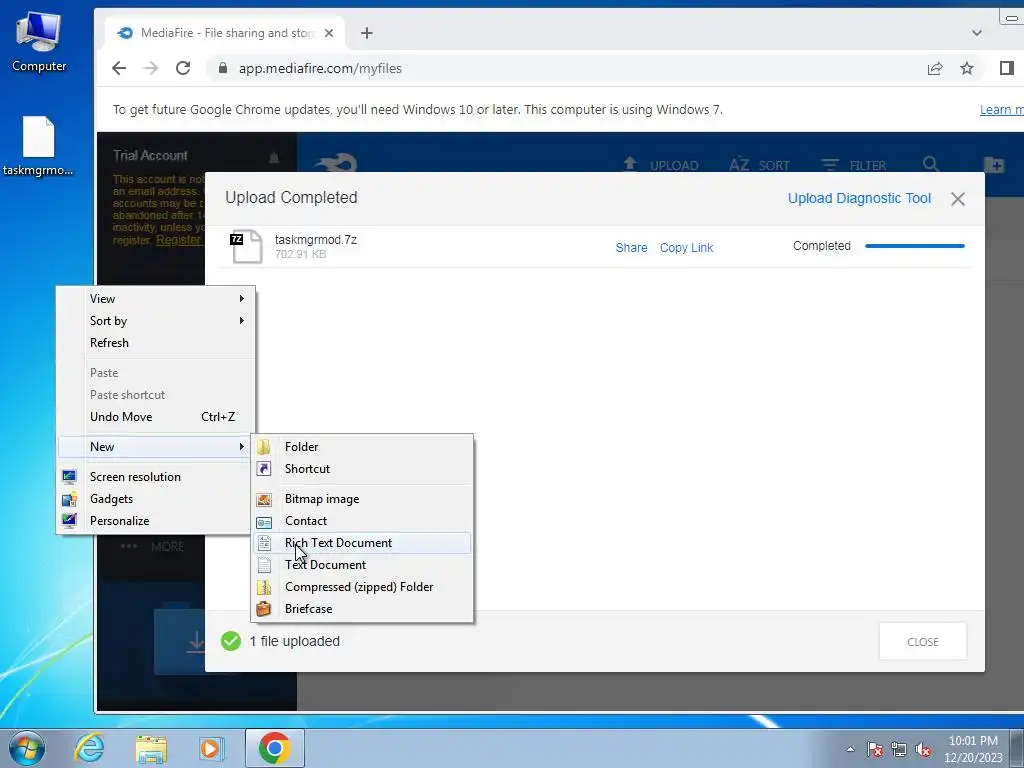
Task: Launch Internet Explorer from taskbar
Action: [89, 748]
